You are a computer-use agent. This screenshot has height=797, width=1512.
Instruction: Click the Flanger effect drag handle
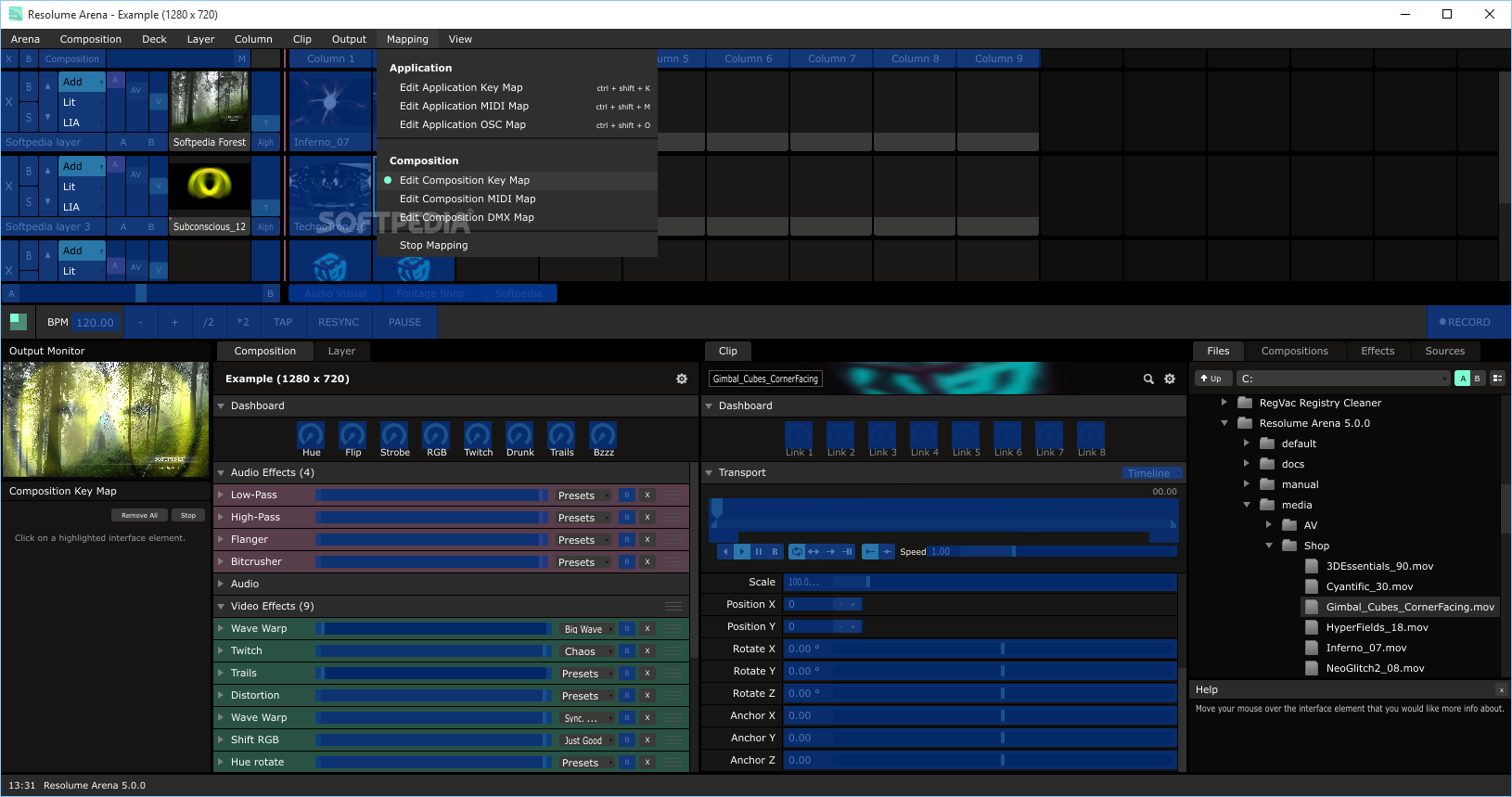pyautogui.click(x=674, y=540)
